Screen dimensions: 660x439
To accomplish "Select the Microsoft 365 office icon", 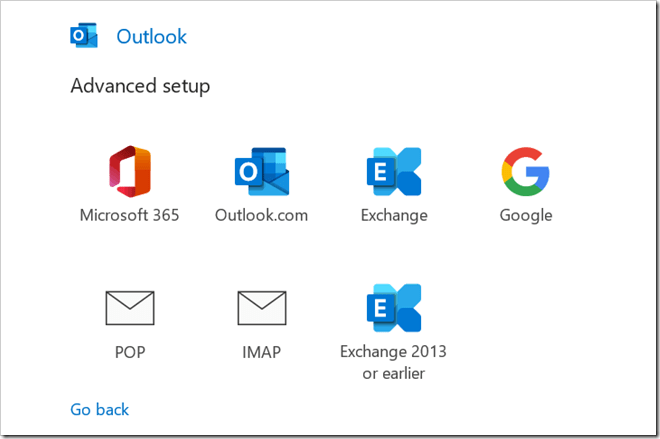I will 129,171.
